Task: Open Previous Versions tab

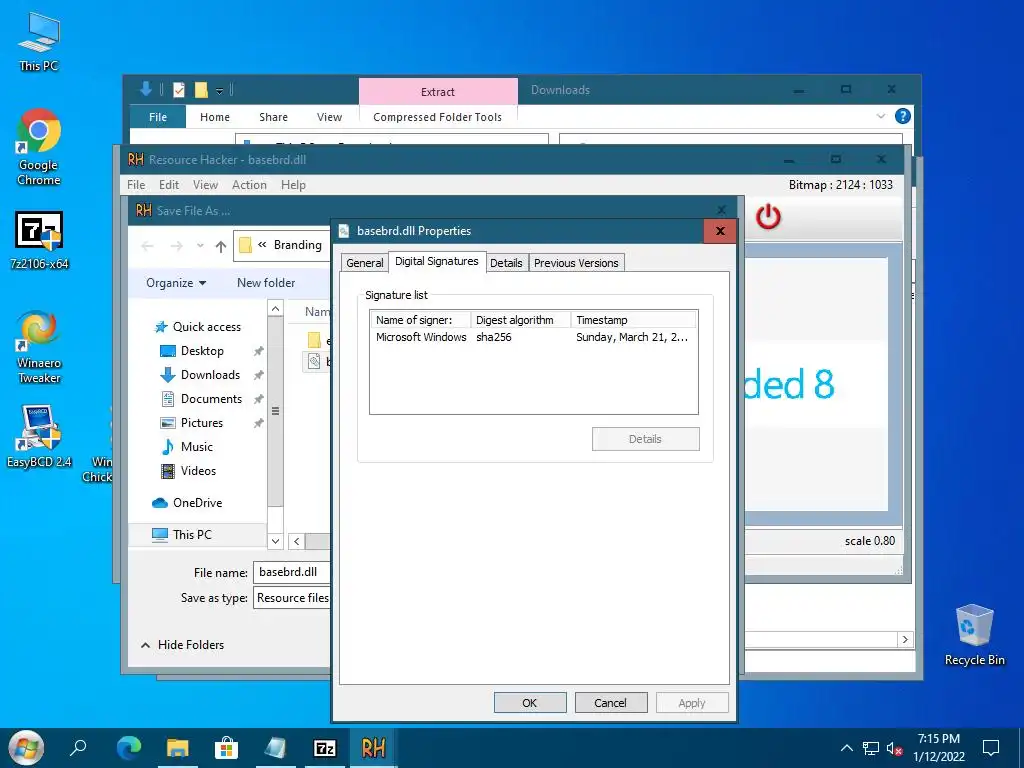Action: pyautogui.click(x=576, y=263)
